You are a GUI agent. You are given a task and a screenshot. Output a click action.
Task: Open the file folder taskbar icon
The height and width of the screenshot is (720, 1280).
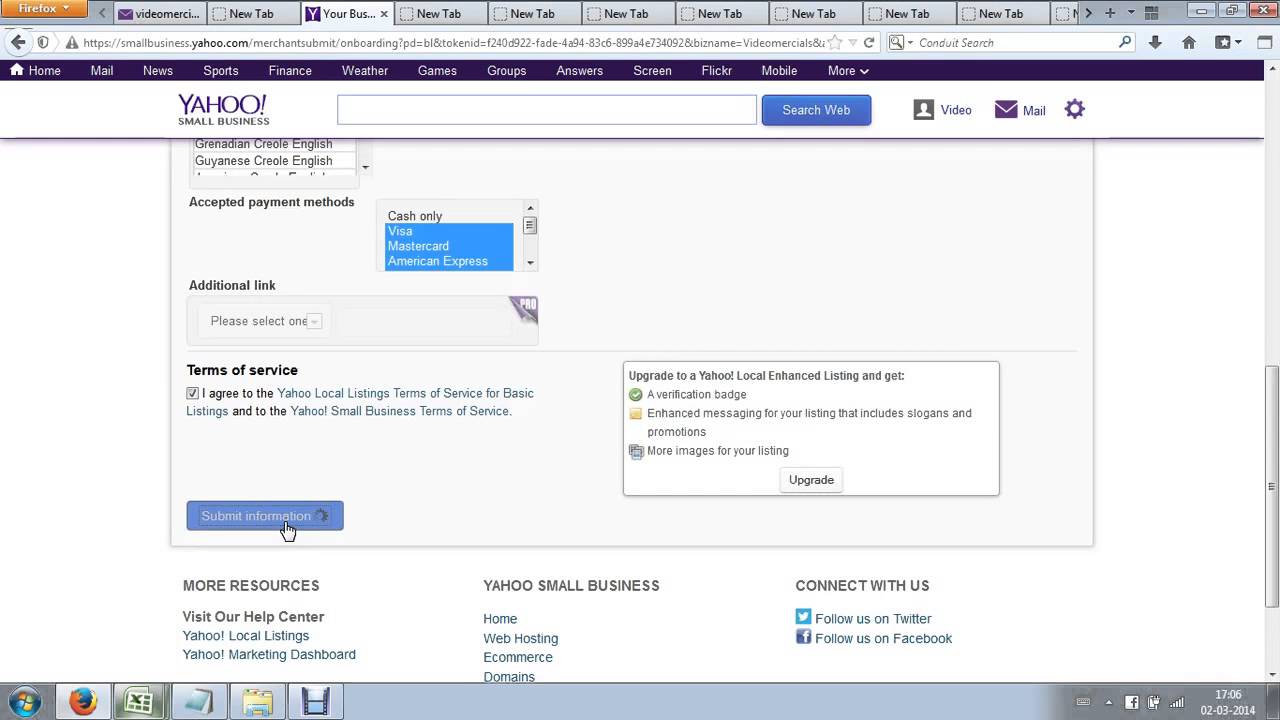[257, 702]
